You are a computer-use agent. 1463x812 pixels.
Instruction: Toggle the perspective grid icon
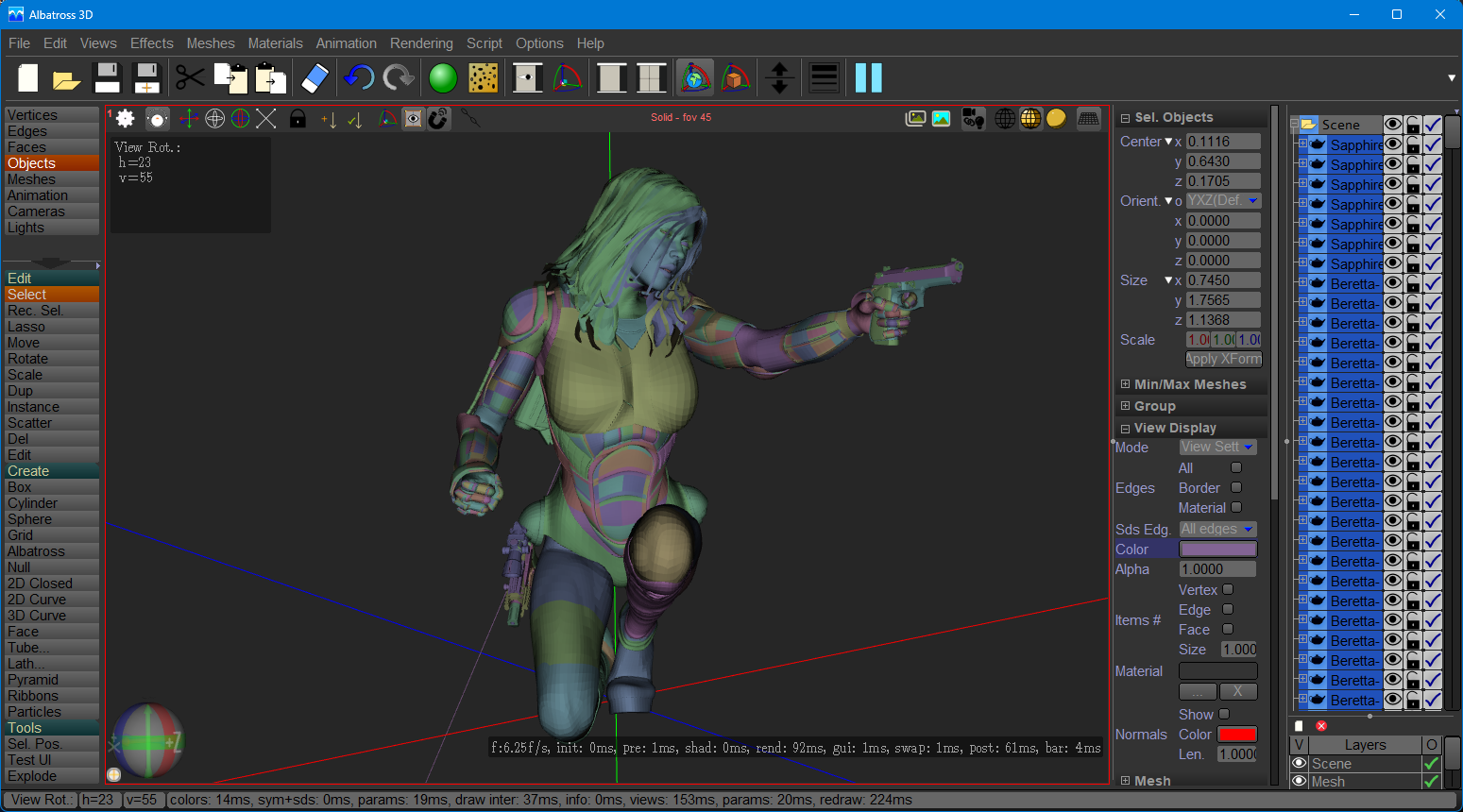coord(1089,118)
